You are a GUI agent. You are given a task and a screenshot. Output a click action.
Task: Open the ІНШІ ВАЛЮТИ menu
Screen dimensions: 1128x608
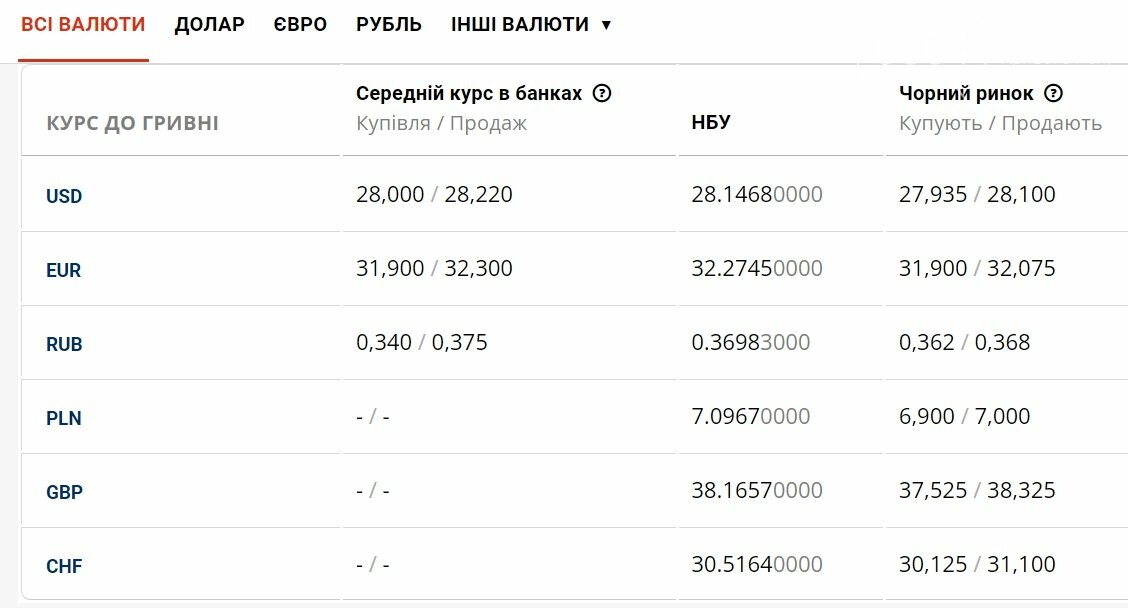coord(531,24)
